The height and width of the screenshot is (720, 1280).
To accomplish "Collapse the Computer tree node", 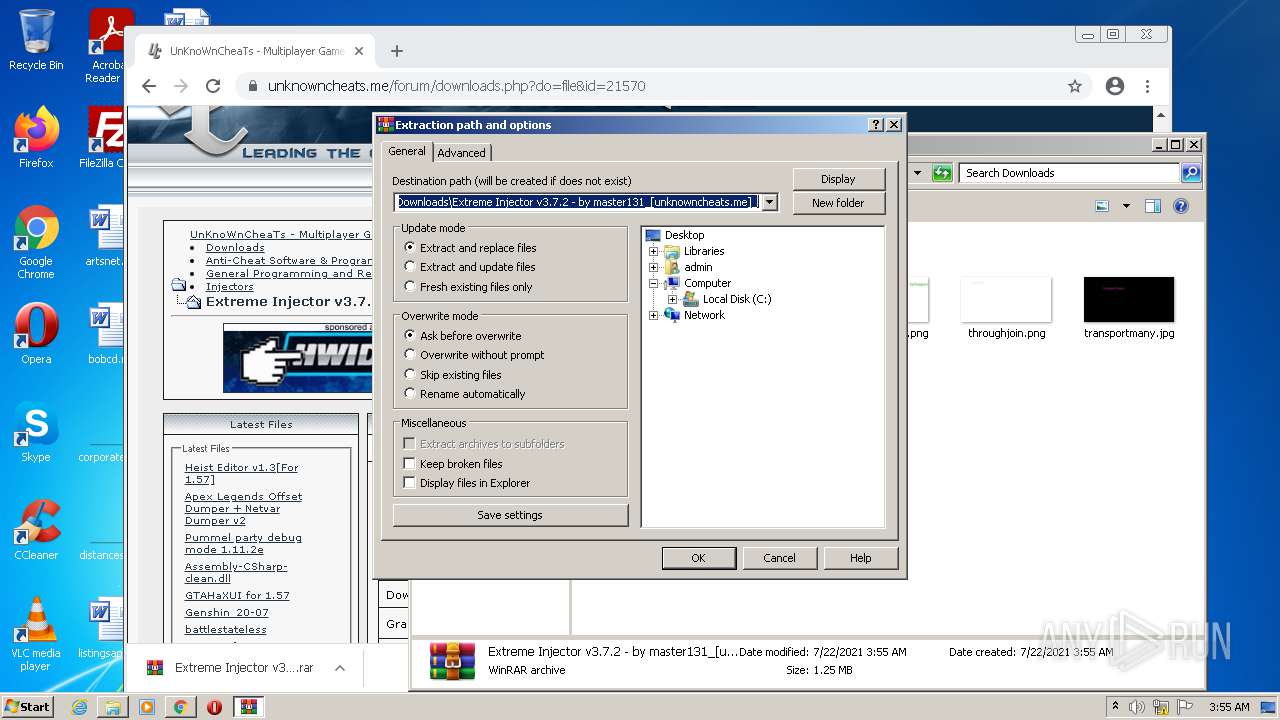I will pyautogui.click(x=654, y=283).
